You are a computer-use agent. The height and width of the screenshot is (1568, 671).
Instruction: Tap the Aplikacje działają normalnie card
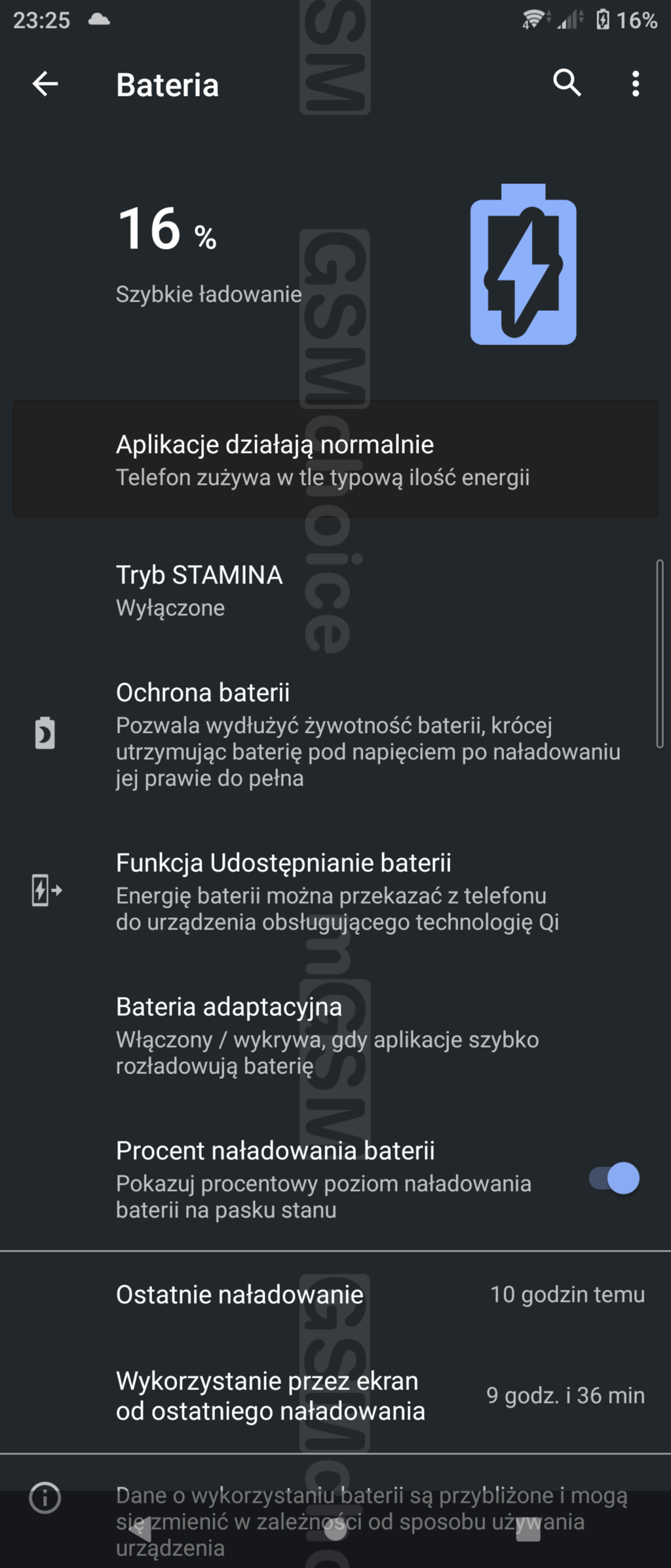[335, 459]
